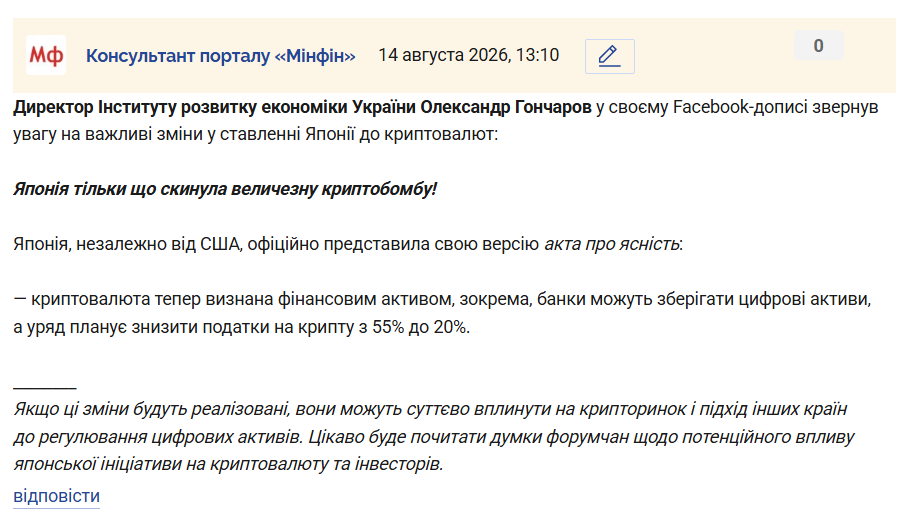Click the italic text "до регулювання цифрових активів"
908x519 pixels.
[x=157, y=437]
